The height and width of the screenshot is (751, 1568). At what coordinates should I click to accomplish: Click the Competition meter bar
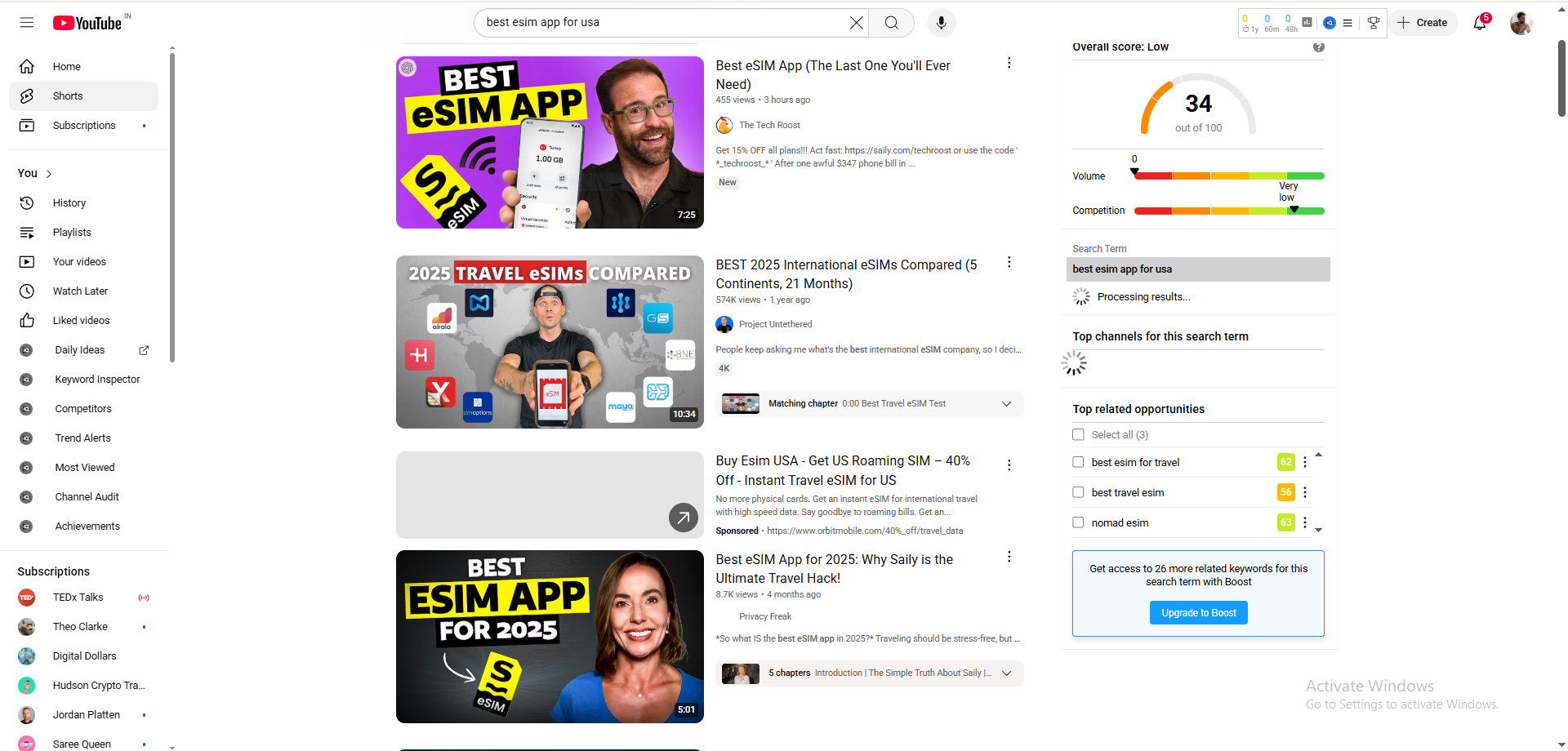(x=1229, y=211)
